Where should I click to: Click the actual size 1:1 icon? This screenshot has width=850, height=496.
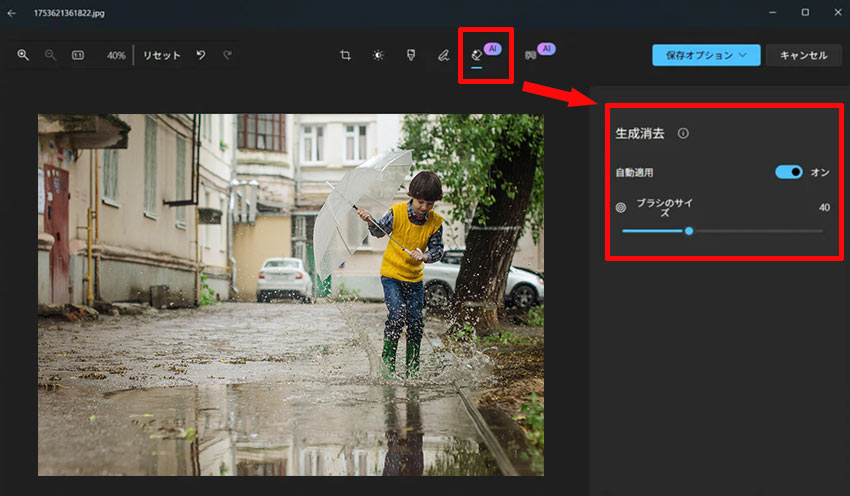pyautogui.click(x=77, y=55)
